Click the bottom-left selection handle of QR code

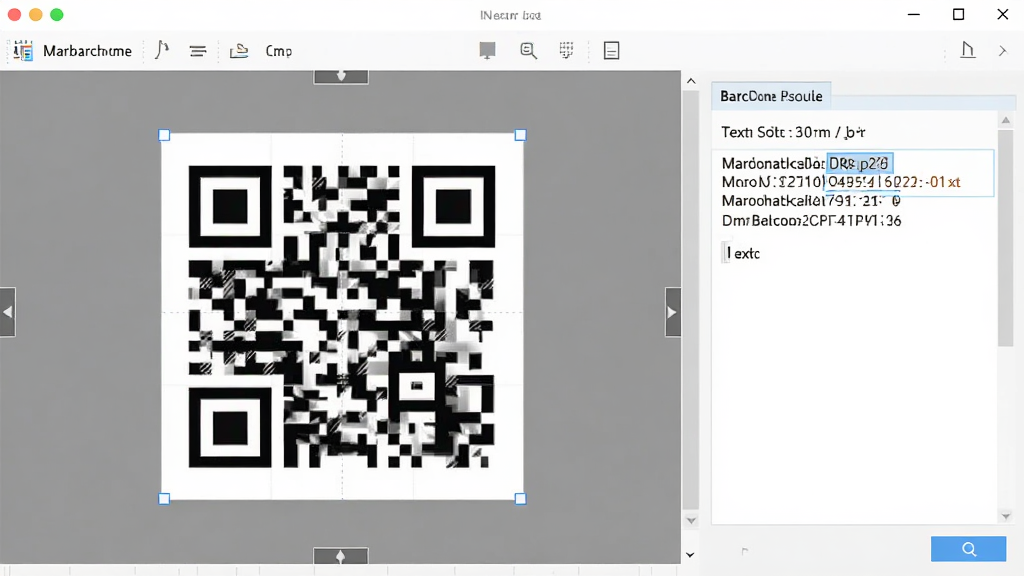coord(164,499)
